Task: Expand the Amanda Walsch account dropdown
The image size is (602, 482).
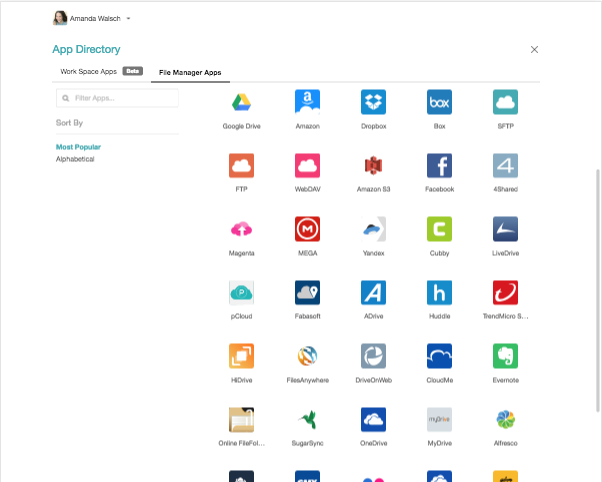Action: tap(129, 18)
